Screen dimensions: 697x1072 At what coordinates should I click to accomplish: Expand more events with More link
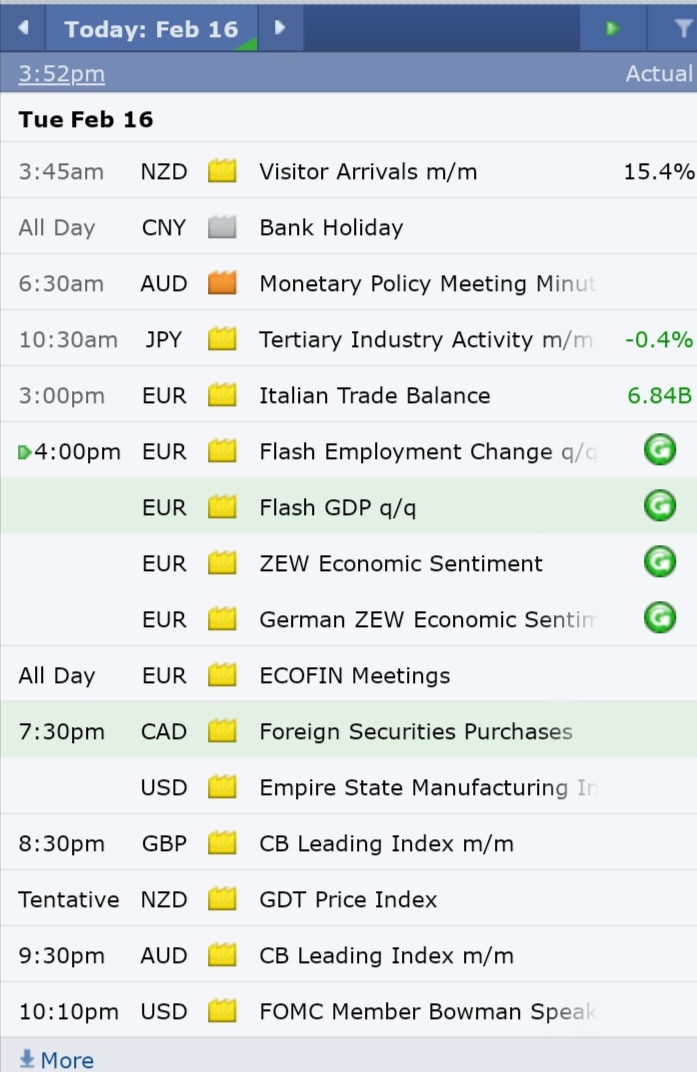(x=57, y=1060)
